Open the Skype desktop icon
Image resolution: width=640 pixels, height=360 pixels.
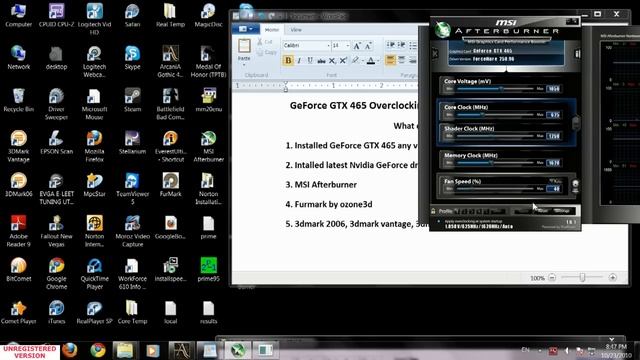133,58
